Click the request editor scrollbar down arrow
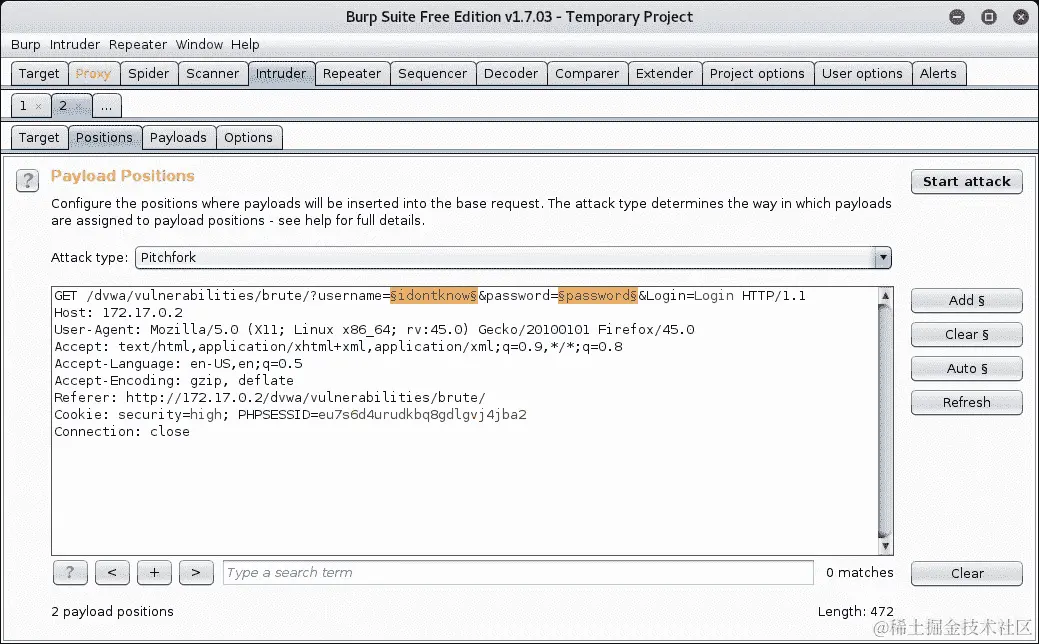Viewport: 1039px width, 644px height. 885,547
